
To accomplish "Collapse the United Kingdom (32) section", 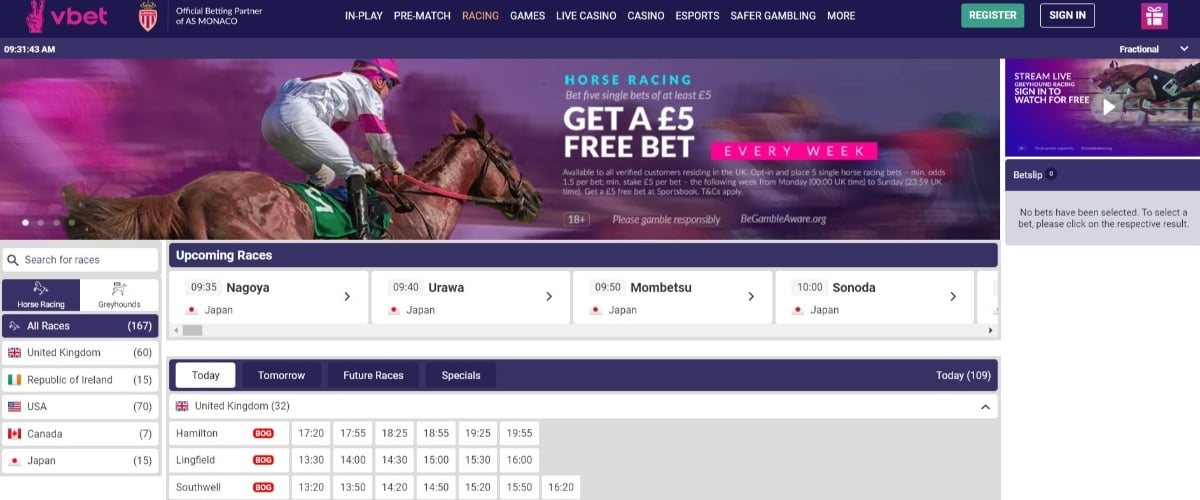I will (985, 407).
